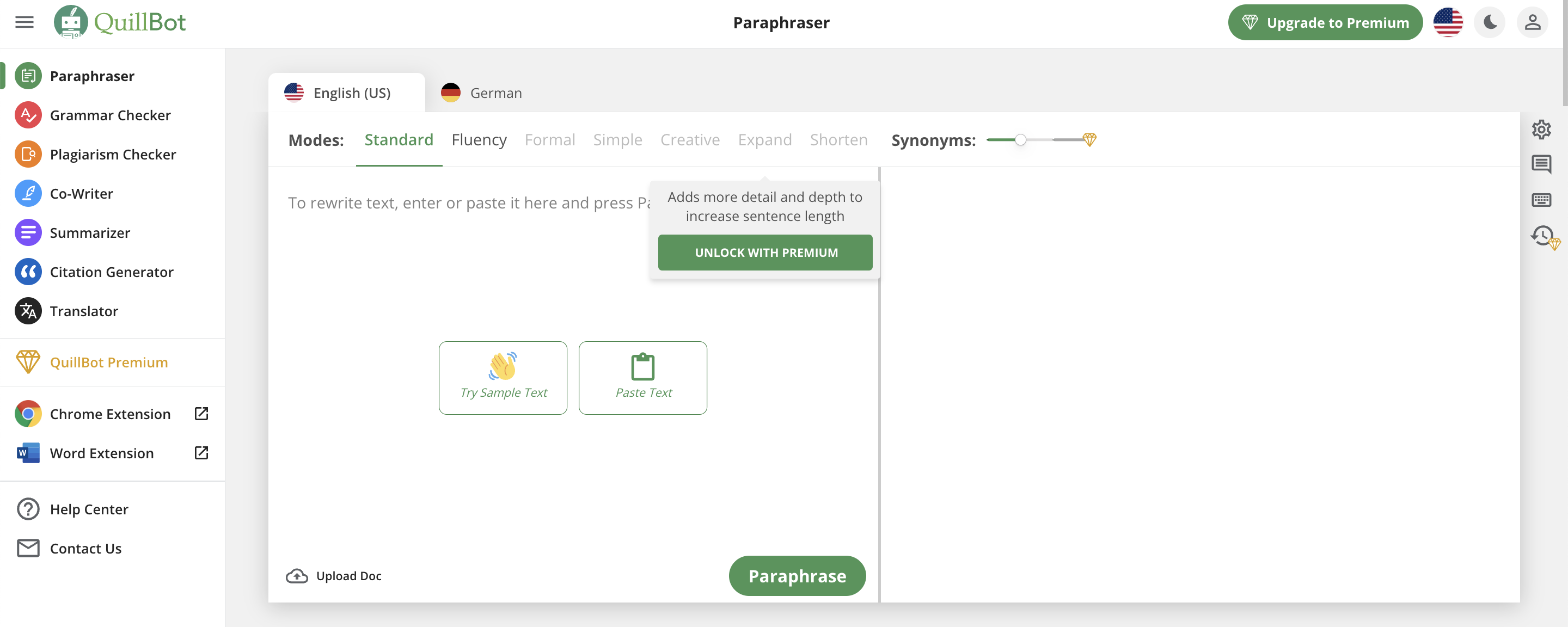
Task: Select the Standard mode tab
Action: pos(399,140)
